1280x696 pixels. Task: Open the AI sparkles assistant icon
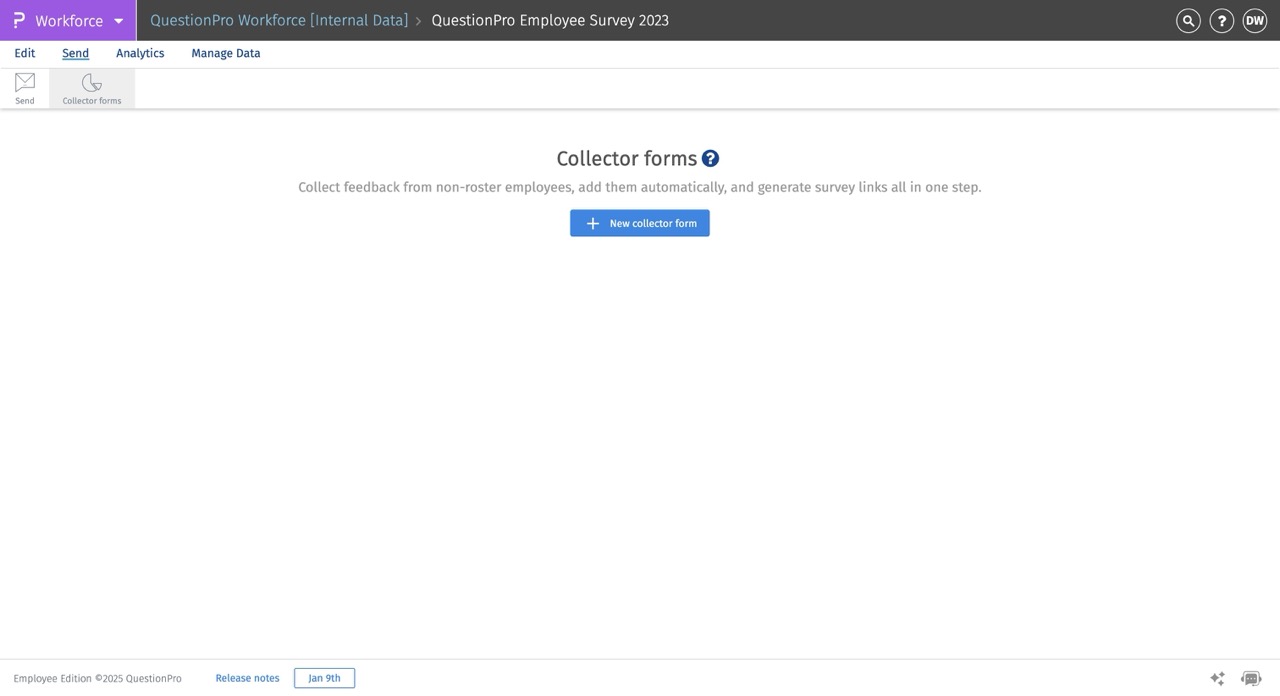click(1217, 678)
